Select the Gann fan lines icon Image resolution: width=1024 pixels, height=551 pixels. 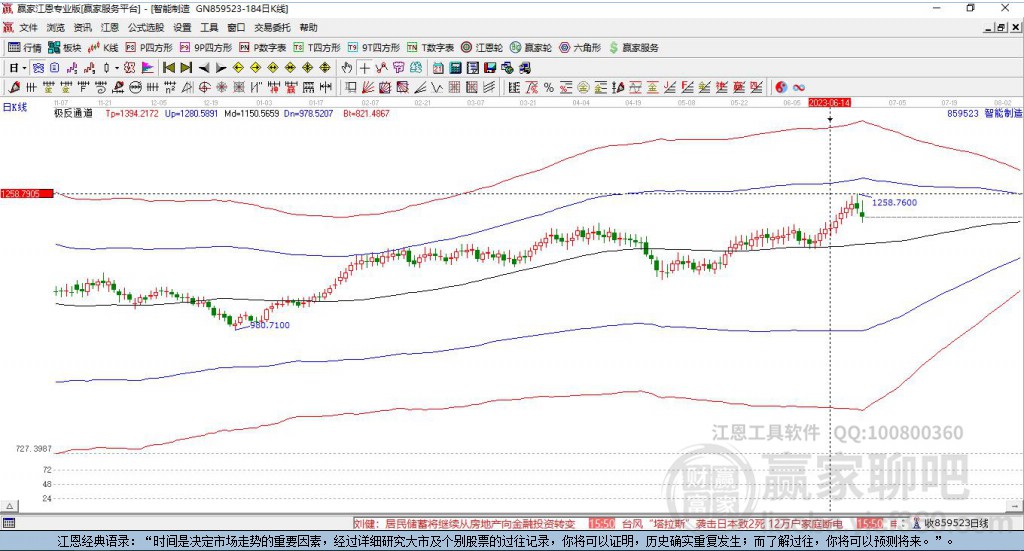[368, 87]
